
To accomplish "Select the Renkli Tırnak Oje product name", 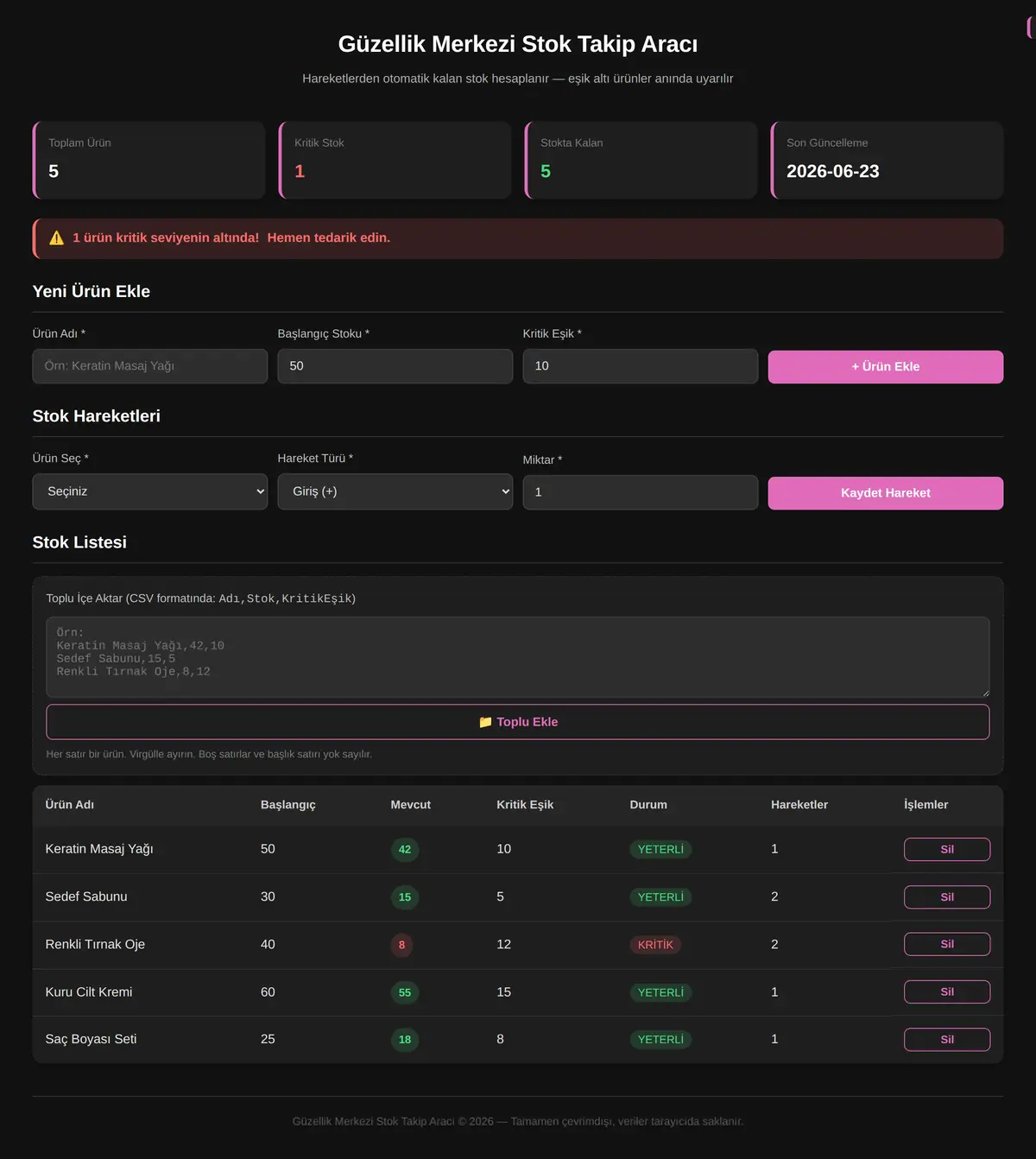I will (x=95, y=944).
